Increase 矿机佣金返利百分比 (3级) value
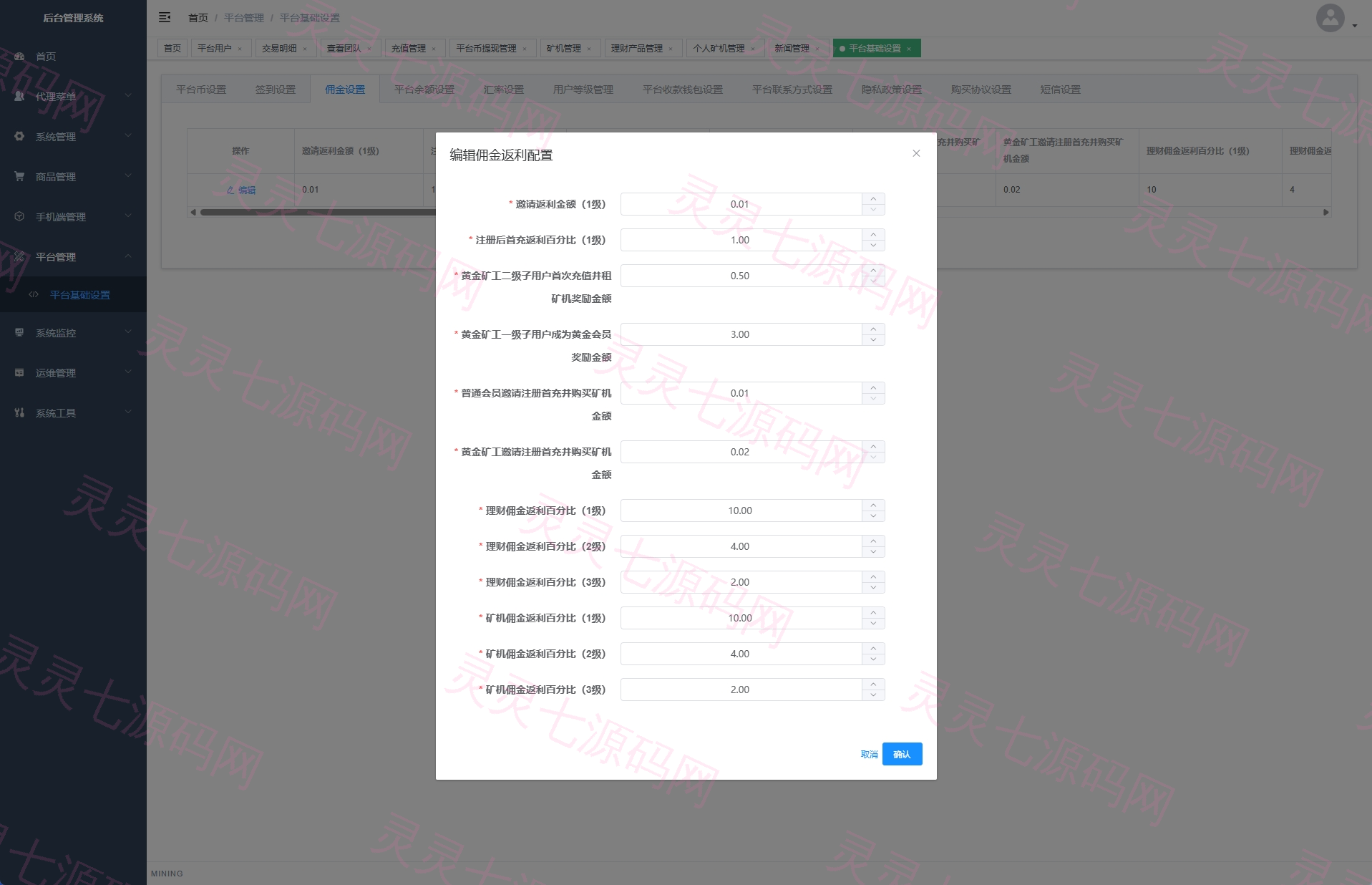 pos(873,684)
